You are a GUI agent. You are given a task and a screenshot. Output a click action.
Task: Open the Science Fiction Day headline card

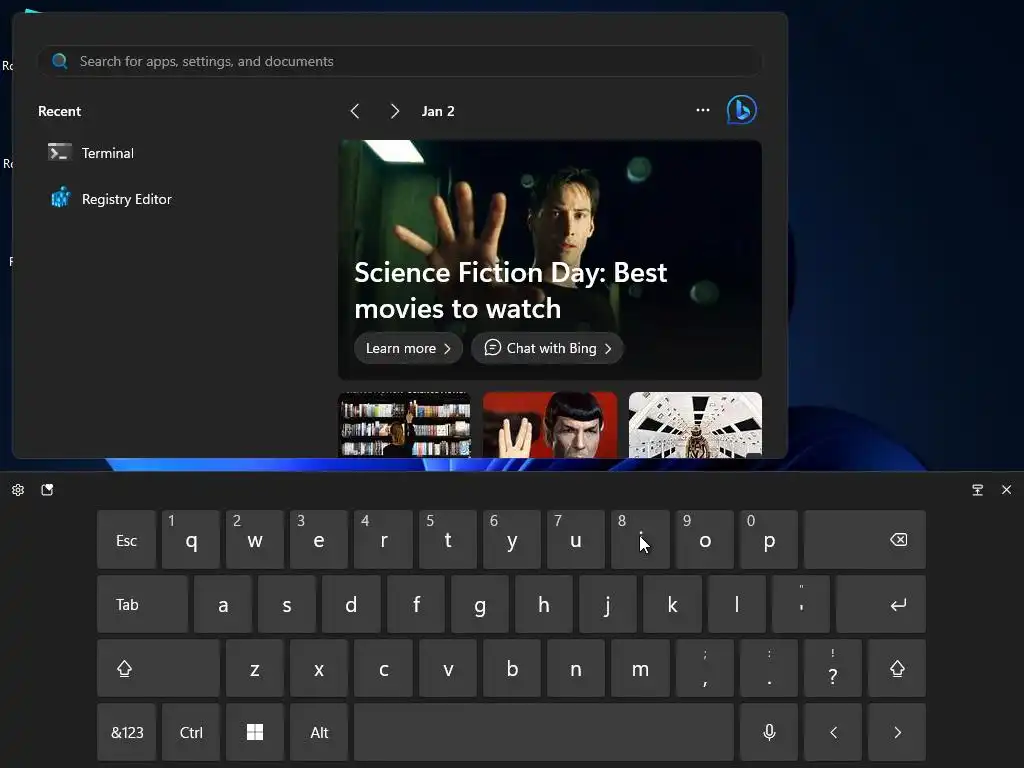point(550,259)
